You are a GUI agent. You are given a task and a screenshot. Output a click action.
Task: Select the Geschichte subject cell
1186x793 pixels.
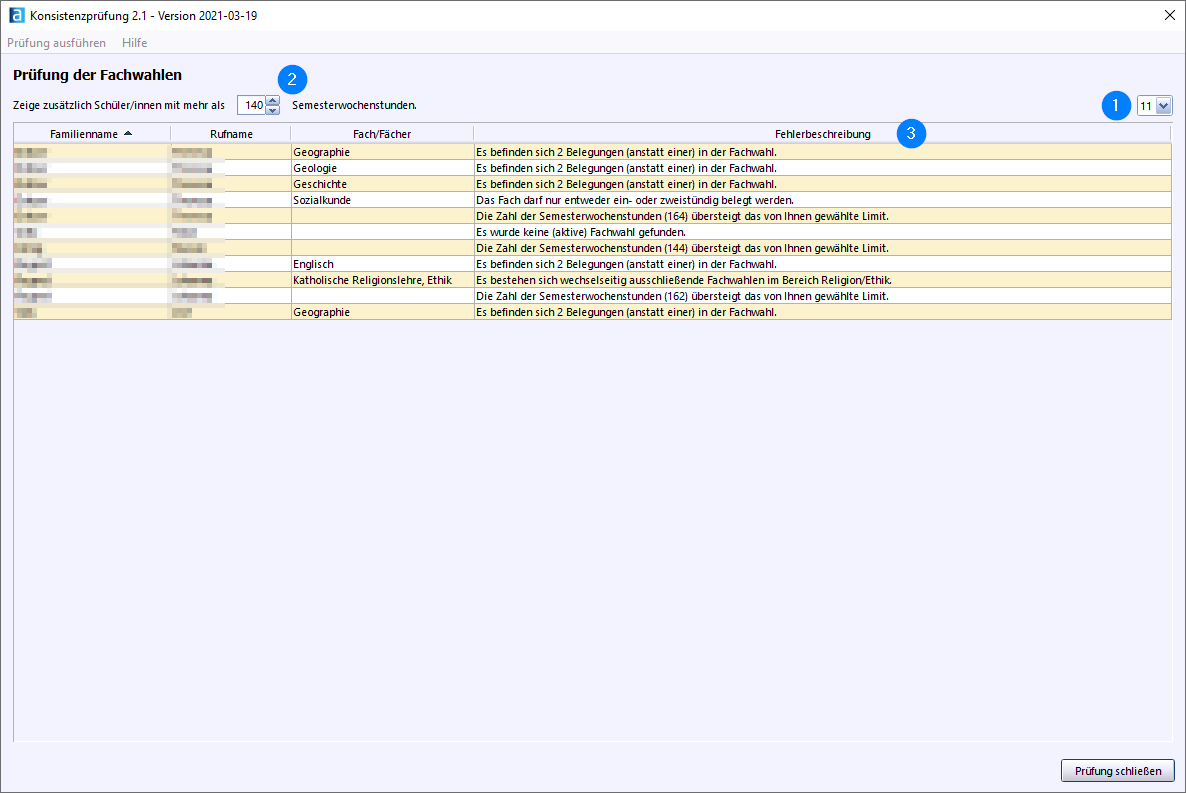coord(382,184)
